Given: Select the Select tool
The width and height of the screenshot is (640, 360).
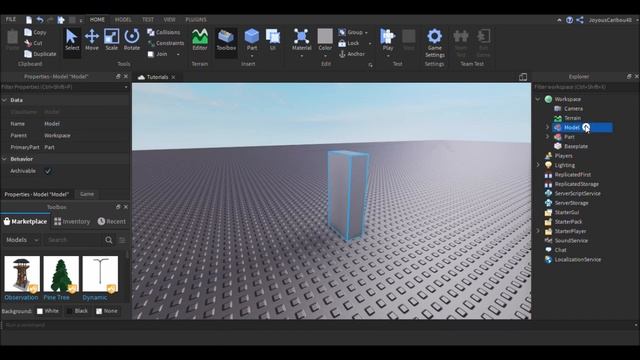Looking at the screenshot, I should 72,40.
